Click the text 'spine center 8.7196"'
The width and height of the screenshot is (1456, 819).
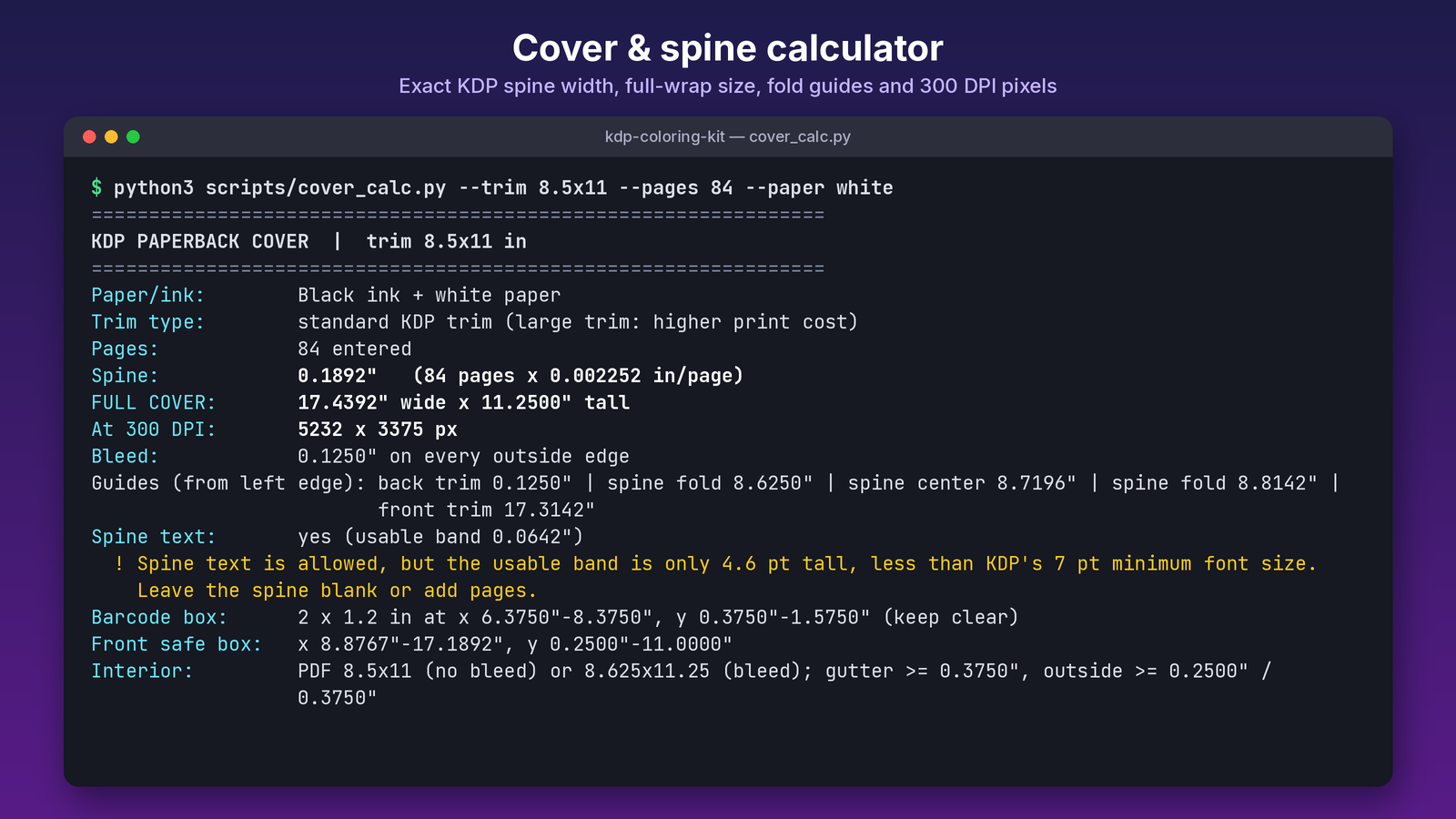point(962,483)
